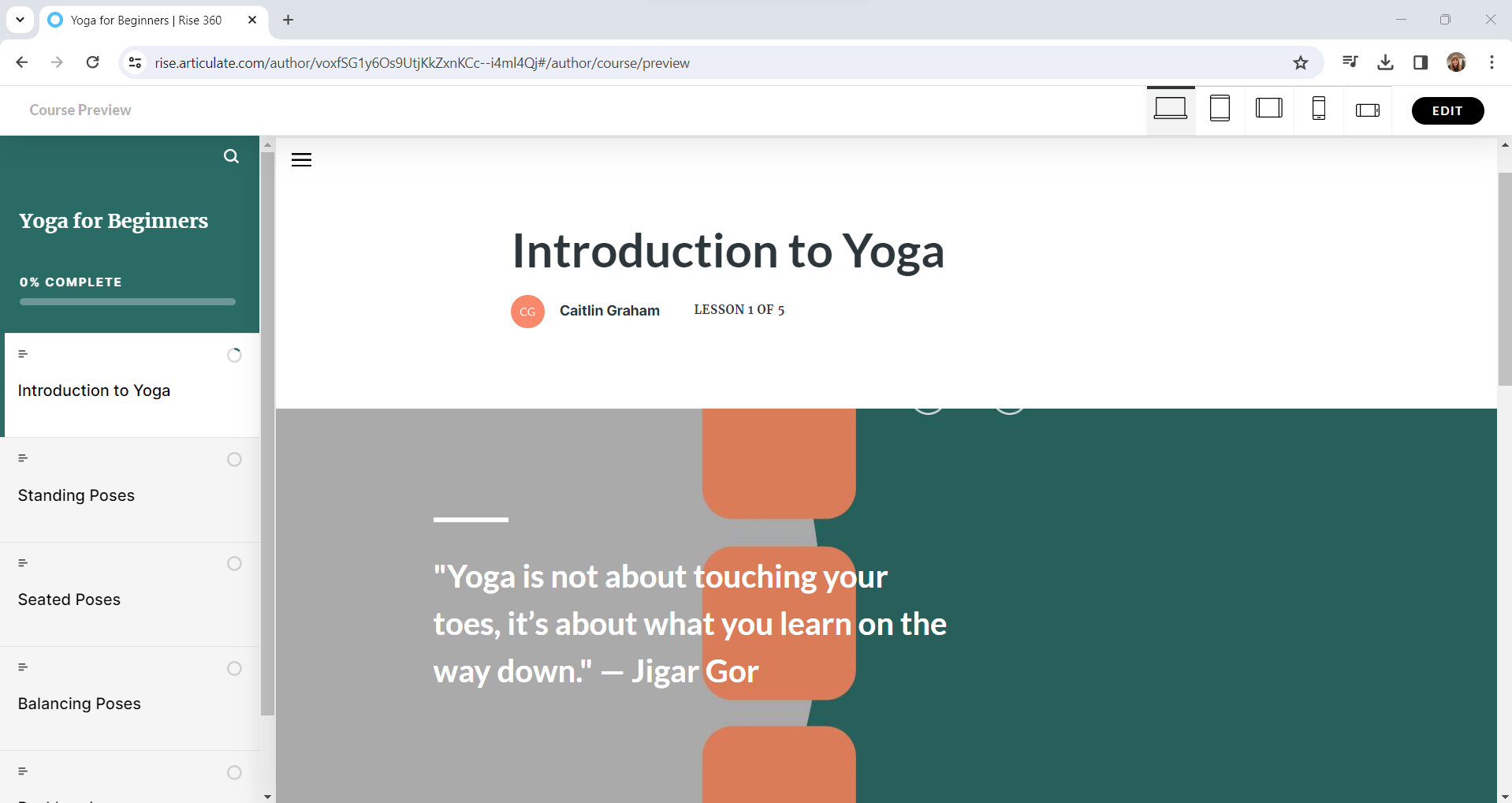This screenshot has width=1512, height=803.
Task: Open the browser media control icon
Action: [x=1350, y=62]
